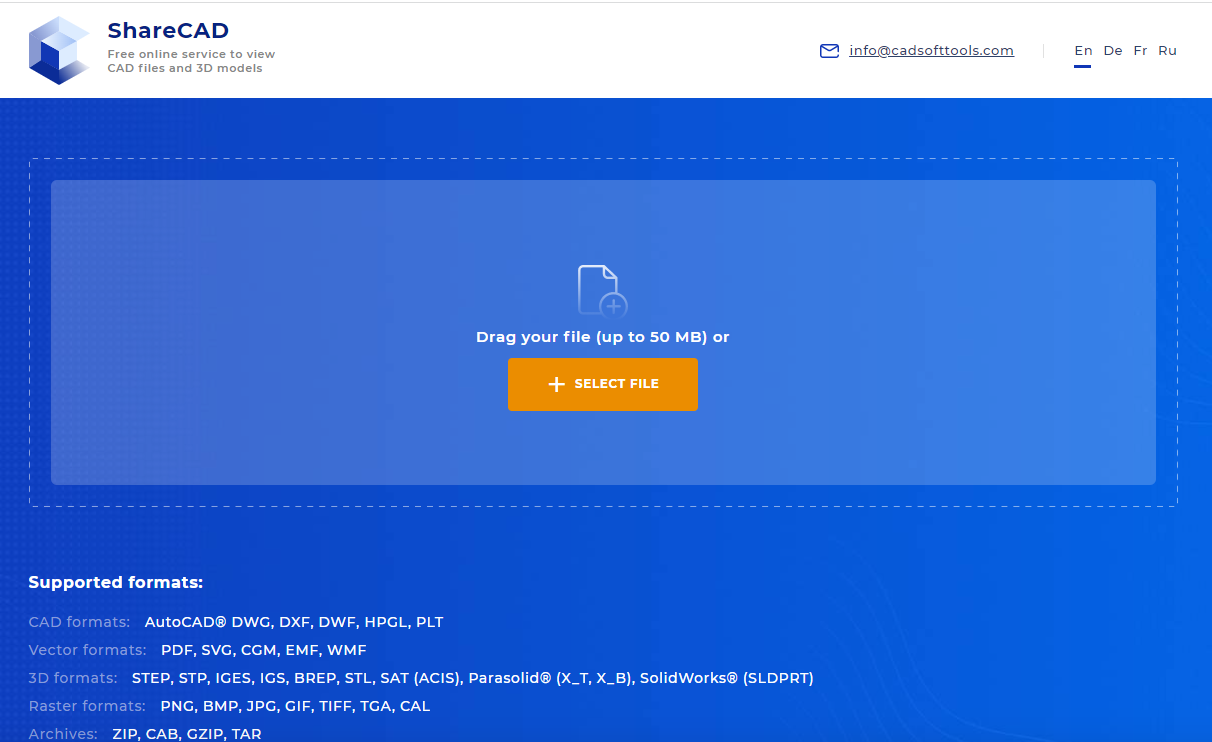The image size is (1212, 742).
Task: Click the drag your file drop area
Action: click(x=603, y=332)
